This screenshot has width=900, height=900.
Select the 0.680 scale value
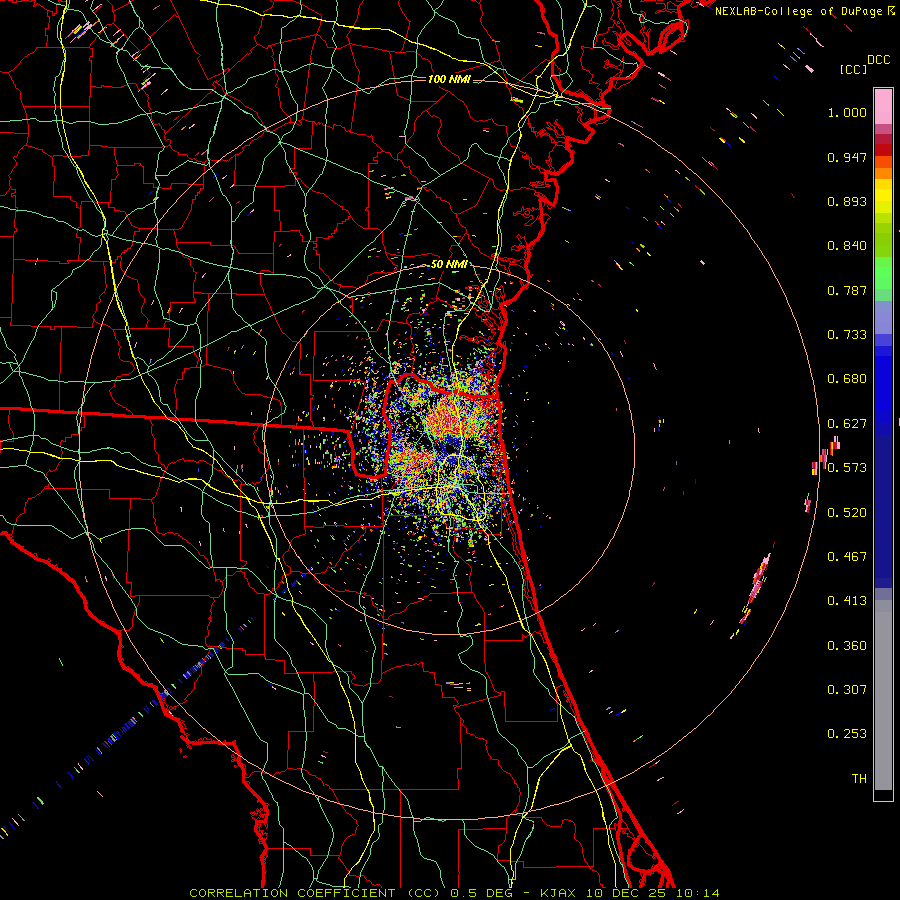(847, 379)
